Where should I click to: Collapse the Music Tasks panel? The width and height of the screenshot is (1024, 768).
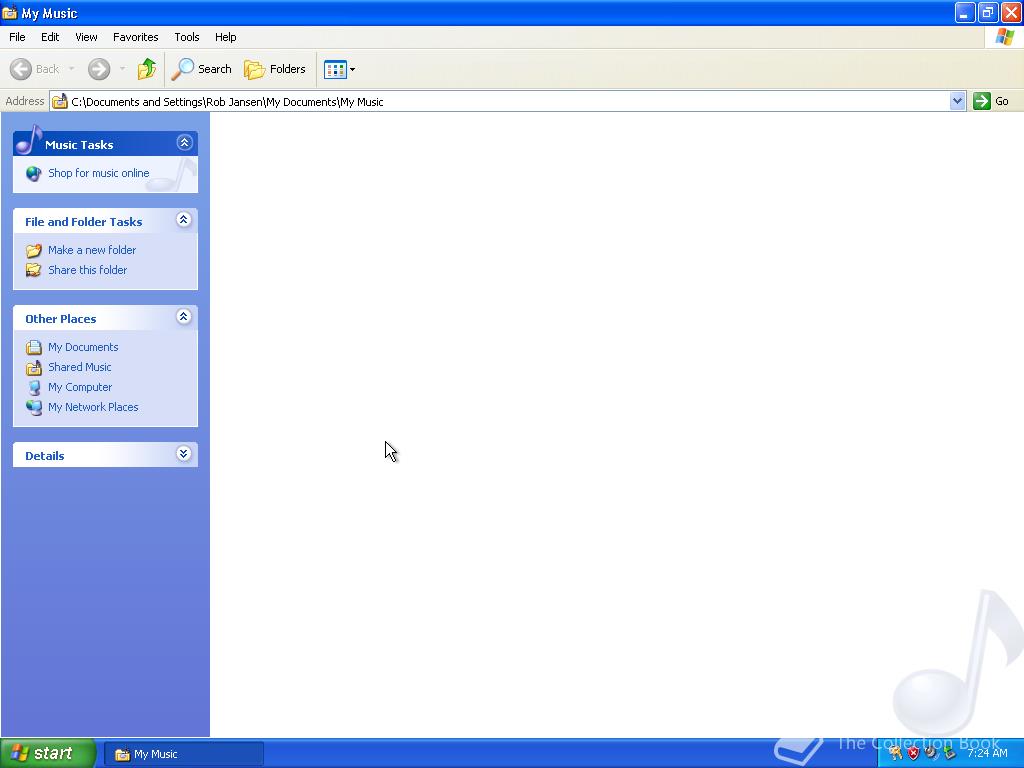(184, 142)
